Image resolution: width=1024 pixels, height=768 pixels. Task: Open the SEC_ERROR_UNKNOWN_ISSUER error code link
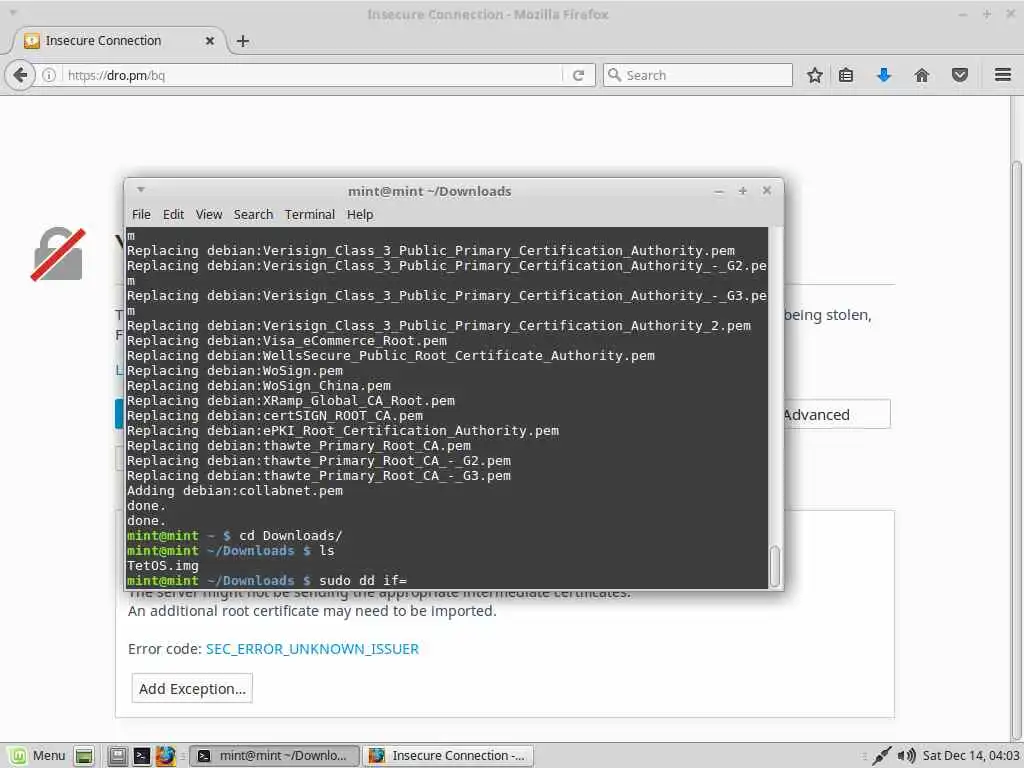(312, 649)
